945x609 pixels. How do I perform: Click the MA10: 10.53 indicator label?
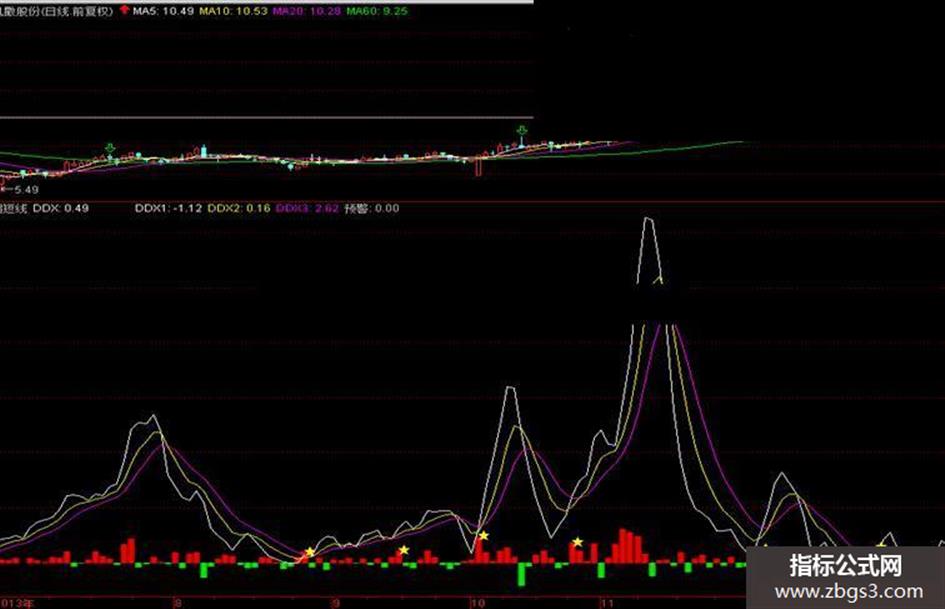coord(233,11)
